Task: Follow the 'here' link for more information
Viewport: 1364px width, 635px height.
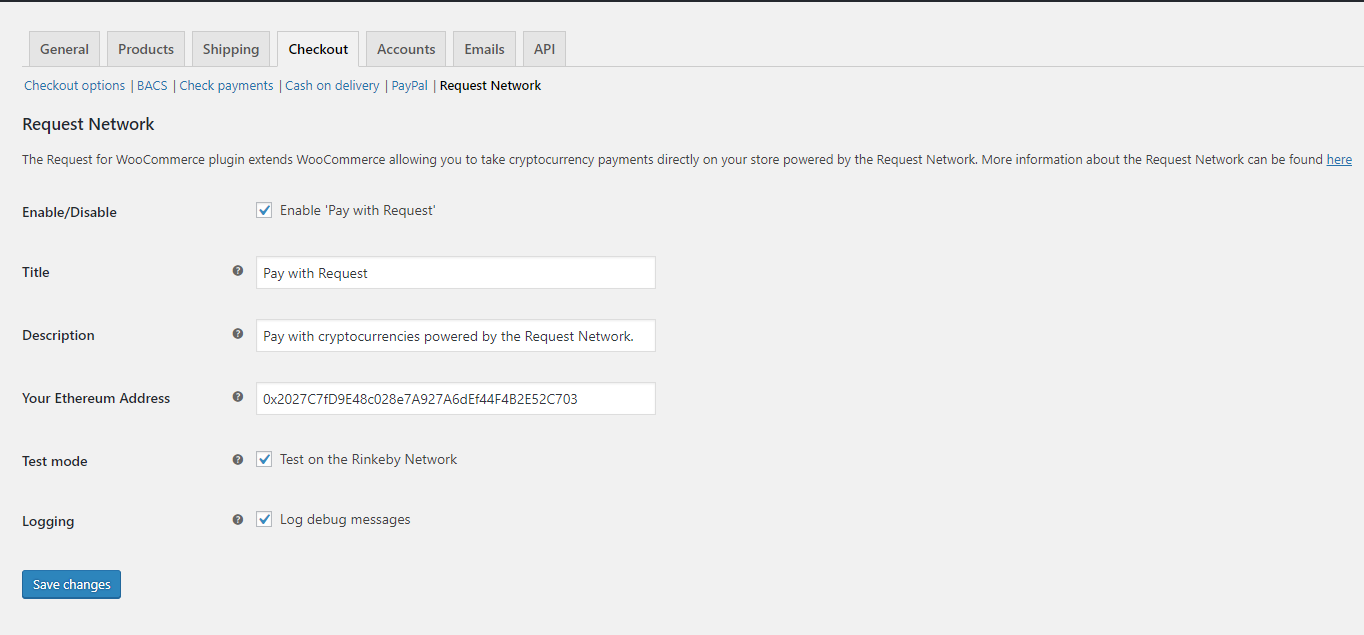Action: (x=1339, y=159)
